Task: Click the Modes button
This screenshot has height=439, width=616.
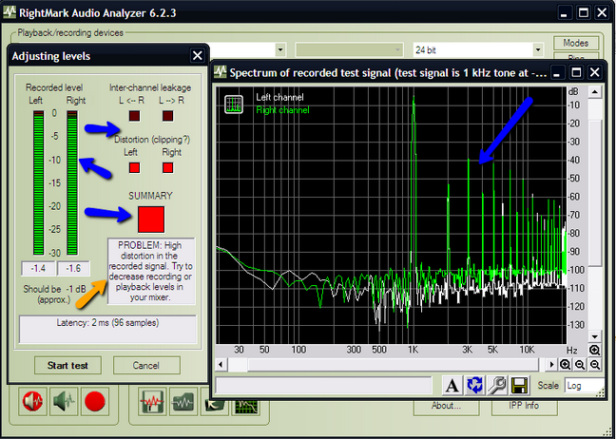Action: [x=575, y=44]
